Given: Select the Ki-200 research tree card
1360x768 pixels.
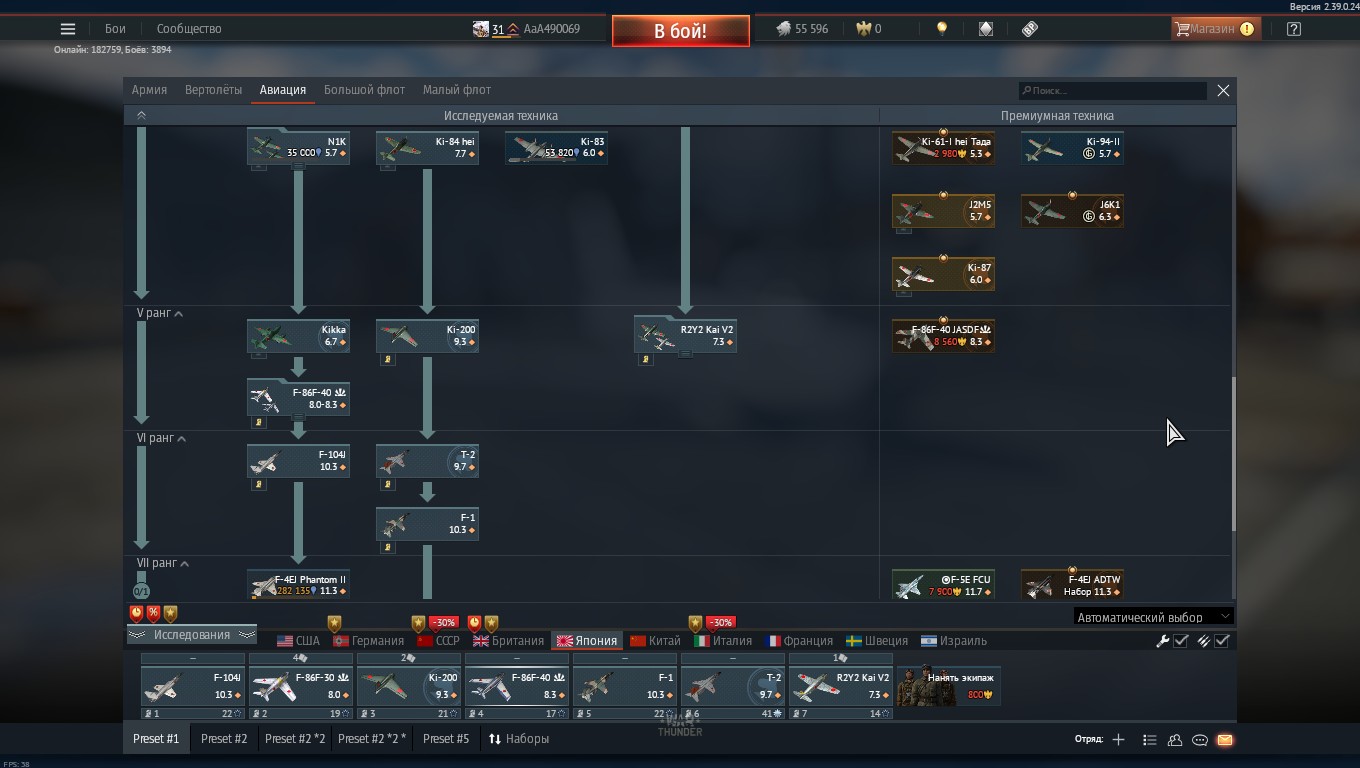Looking at the screenshot, I should 427,336.
